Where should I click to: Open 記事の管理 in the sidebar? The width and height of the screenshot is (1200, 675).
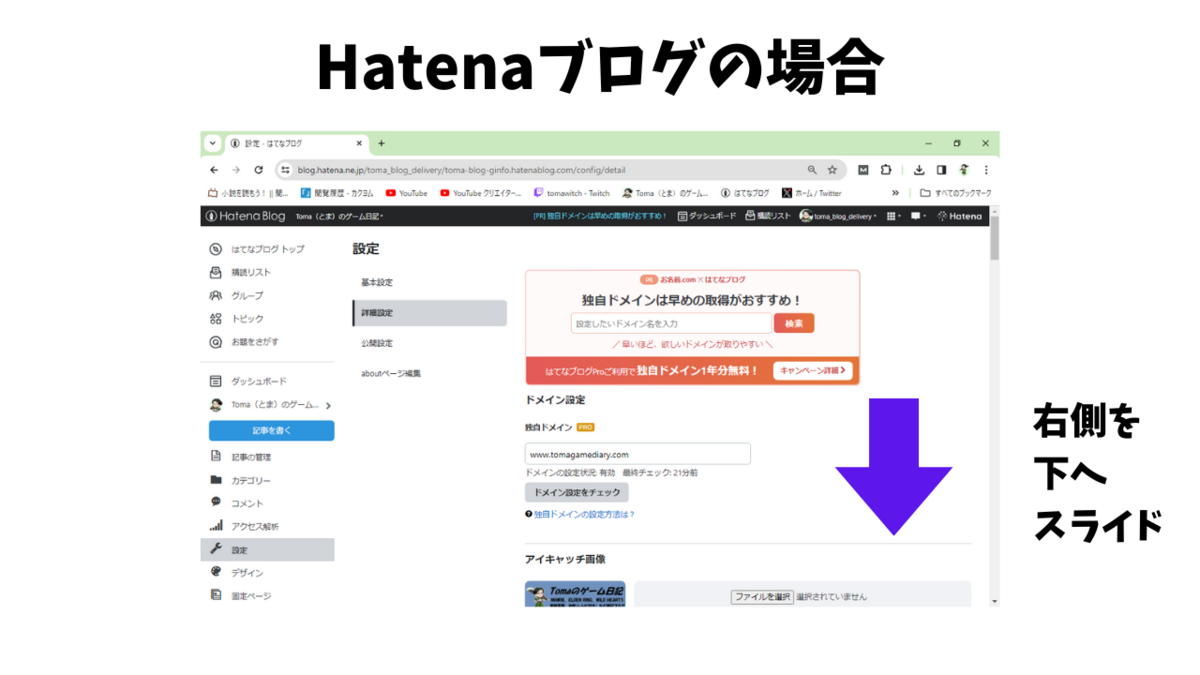pyautogui.click(x=240, y=457)
